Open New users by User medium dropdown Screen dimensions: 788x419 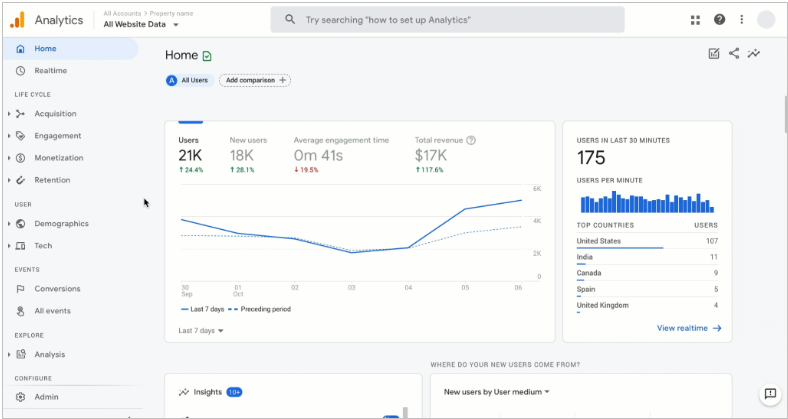click(x=497, y=392)
